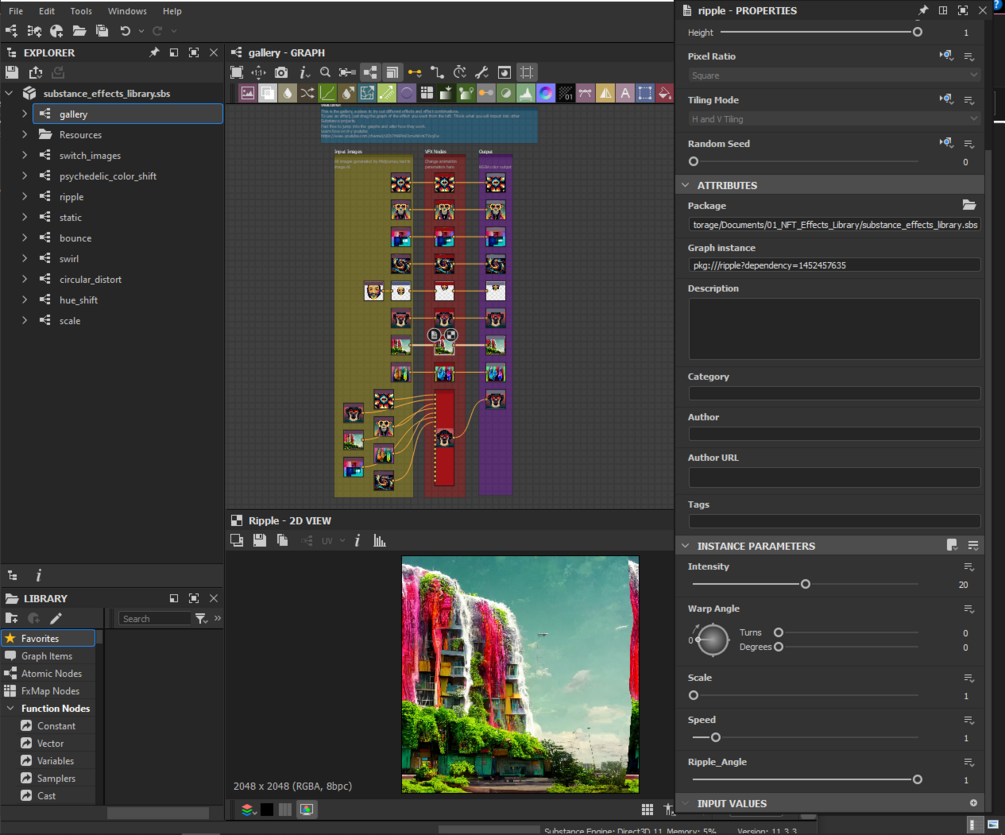Pin the ripple Properties panel

click(923, 10)
